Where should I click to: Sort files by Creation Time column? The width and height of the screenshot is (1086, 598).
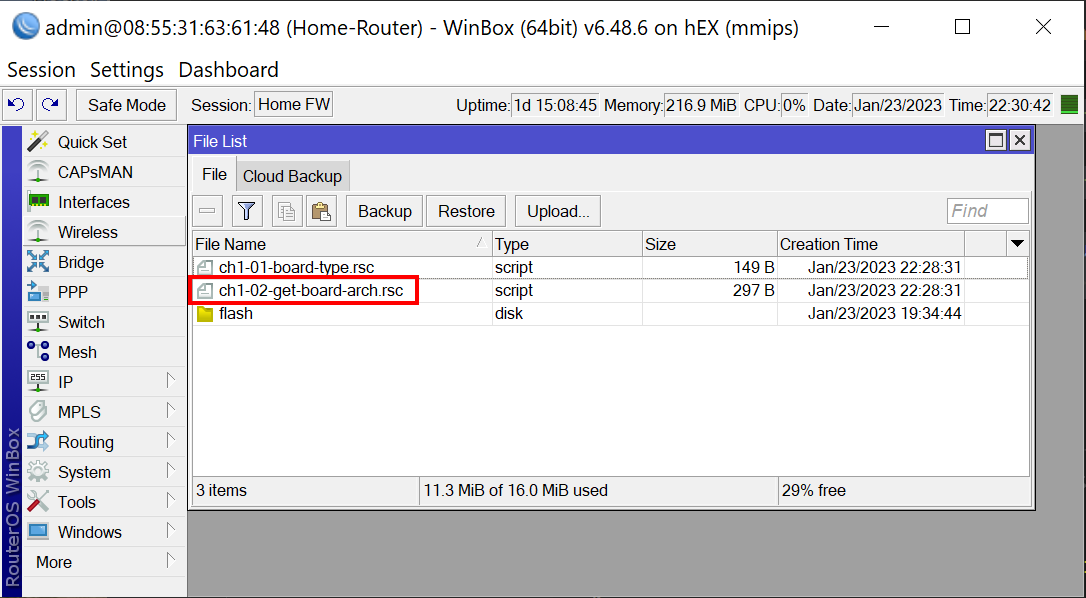click(x=870, y=244)
